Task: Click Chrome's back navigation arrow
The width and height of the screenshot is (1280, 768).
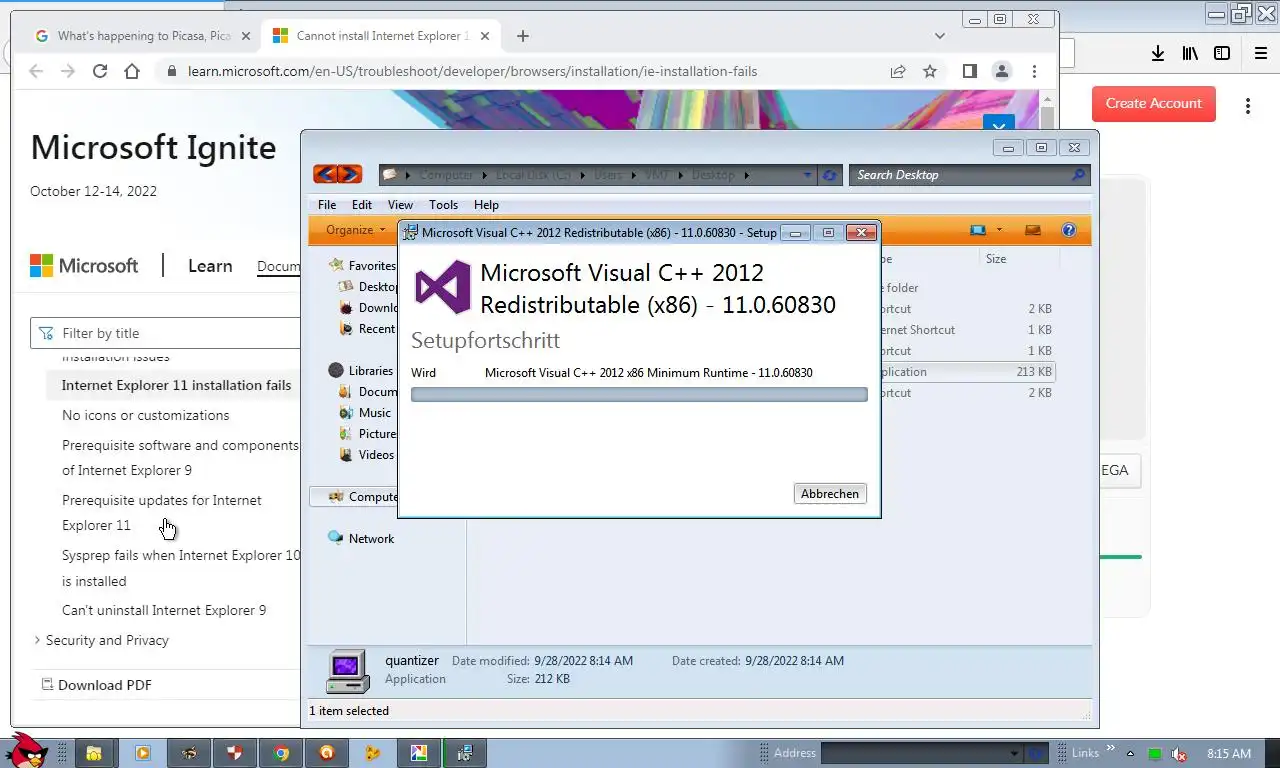Action: tap(36, 71)
